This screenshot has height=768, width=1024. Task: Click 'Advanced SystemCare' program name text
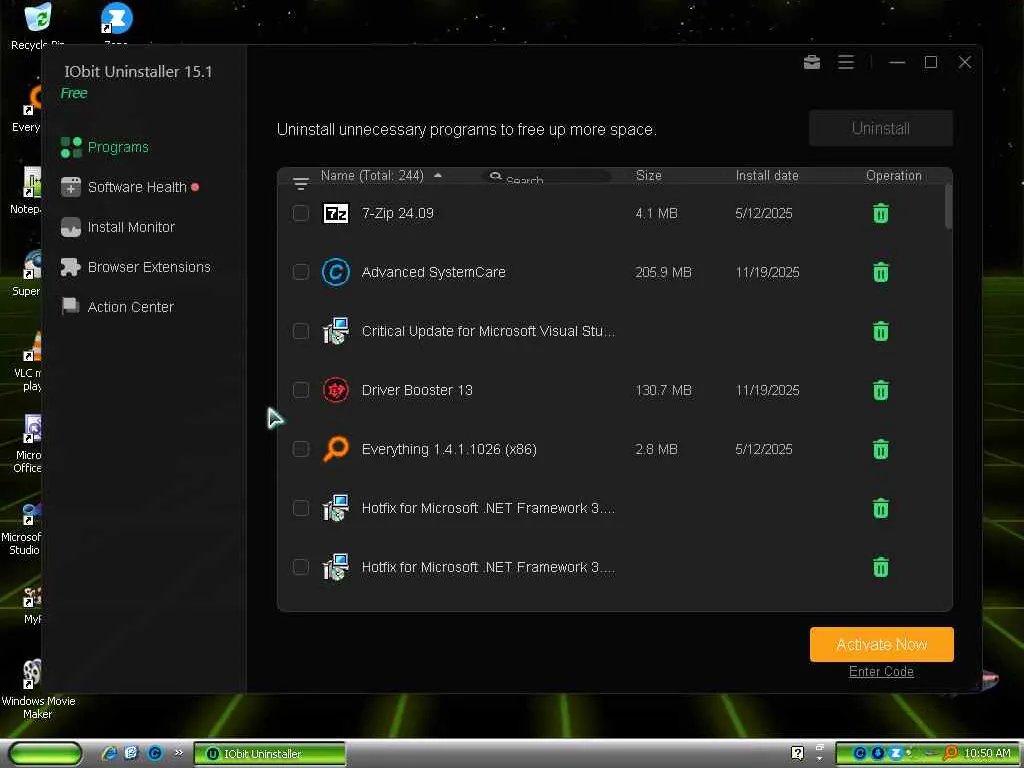click(433, 272)
